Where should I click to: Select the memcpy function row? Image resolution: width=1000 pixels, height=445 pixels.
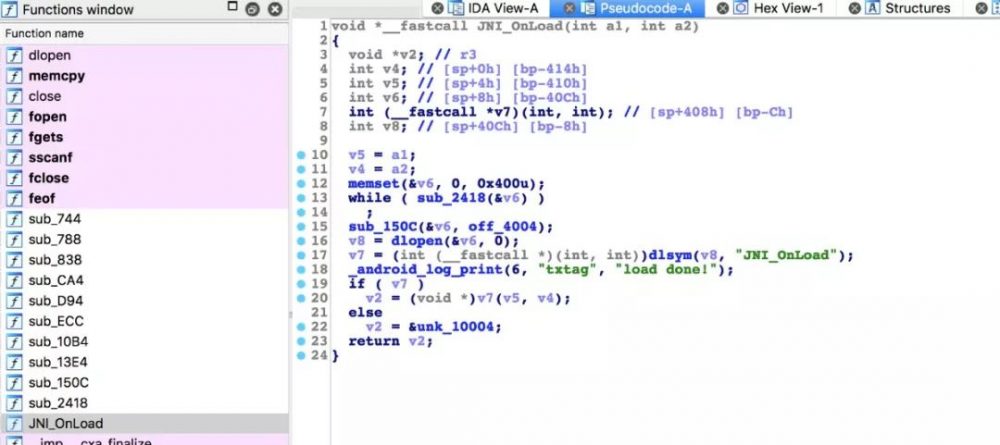click(x=144, y=76)
